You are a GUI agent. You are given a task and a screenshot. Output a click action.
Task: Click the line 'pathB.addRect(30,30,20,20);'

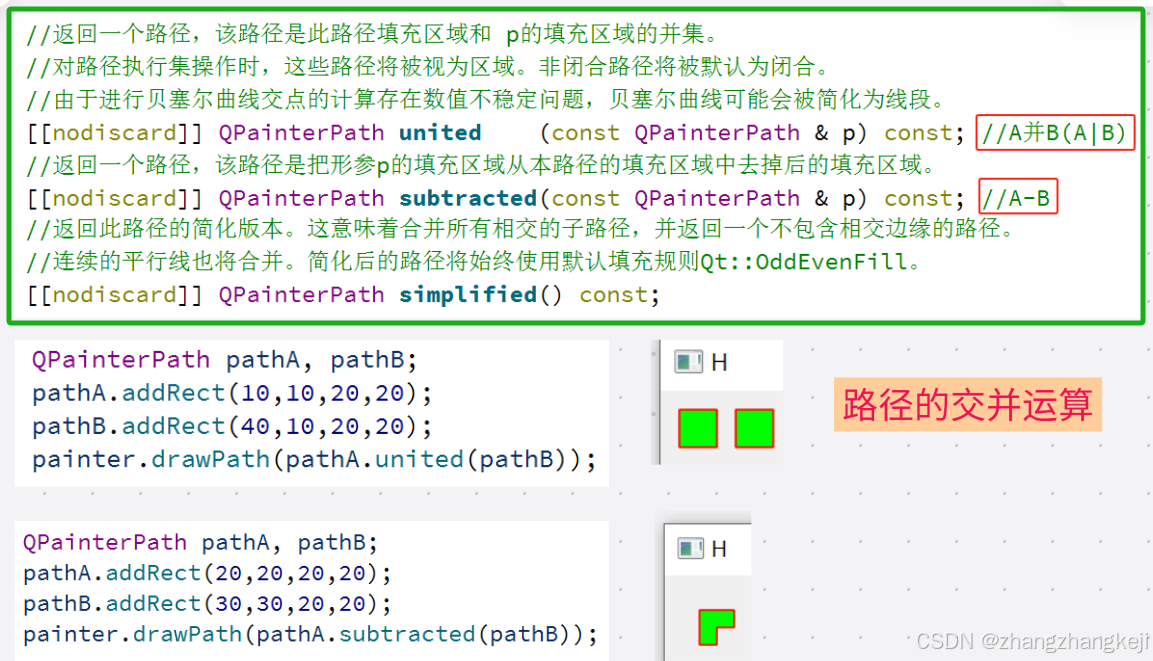coord(207,604)
